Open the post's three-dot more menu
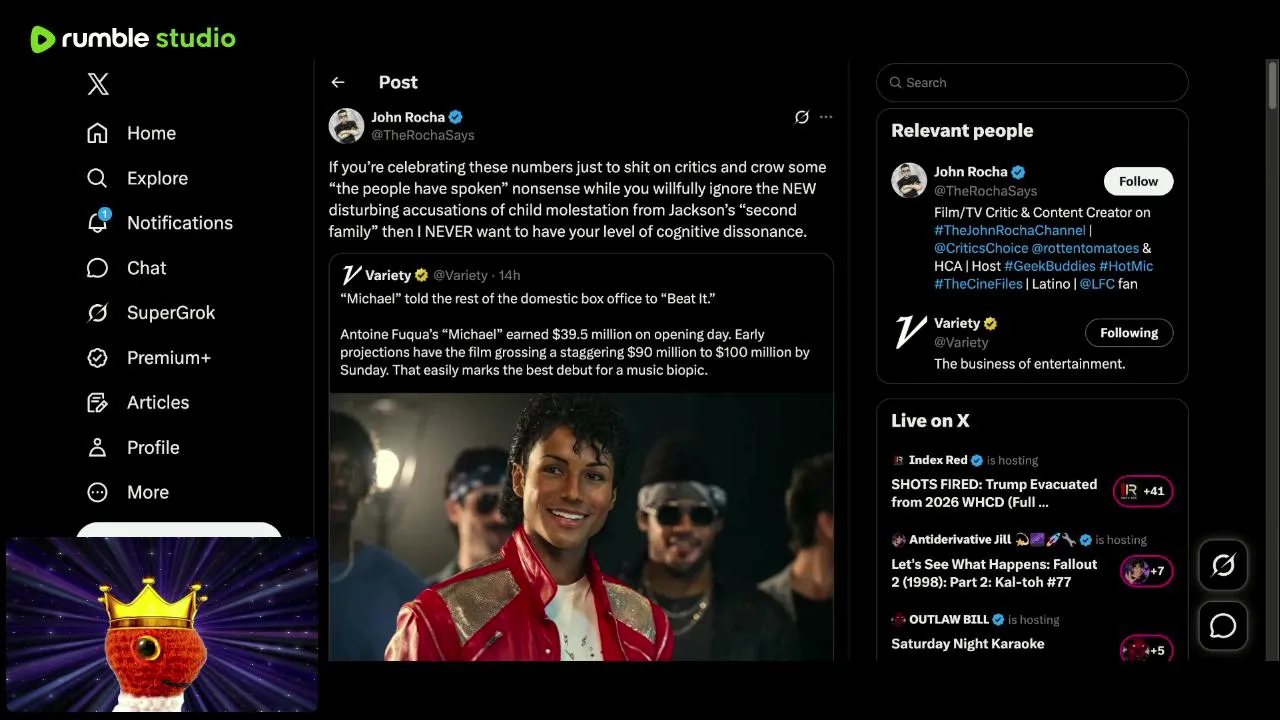The height and width of the screenshot is (720, 1280). tap(826, 117)
